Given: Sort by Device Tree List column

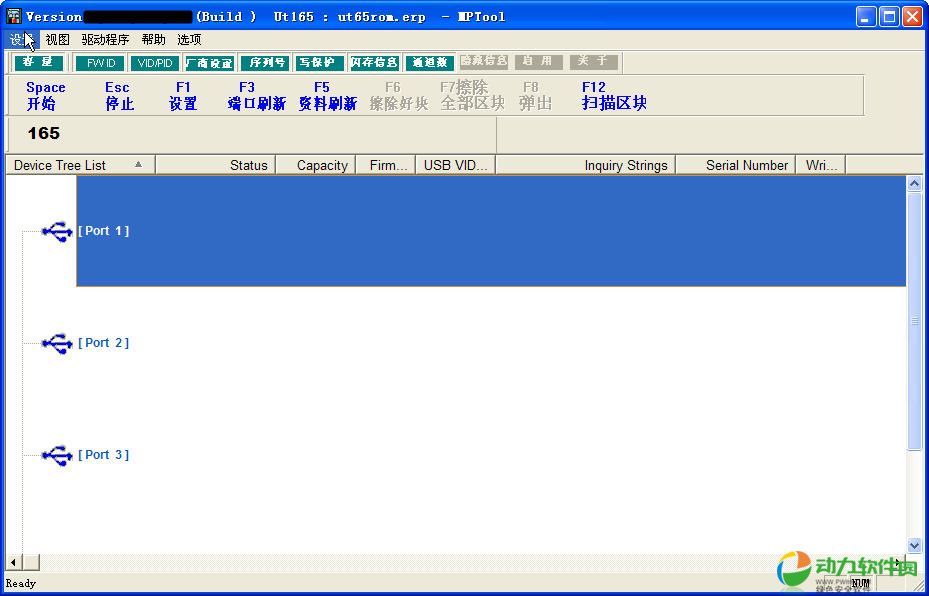Looking at the screenshot, I should coord(81,165).
